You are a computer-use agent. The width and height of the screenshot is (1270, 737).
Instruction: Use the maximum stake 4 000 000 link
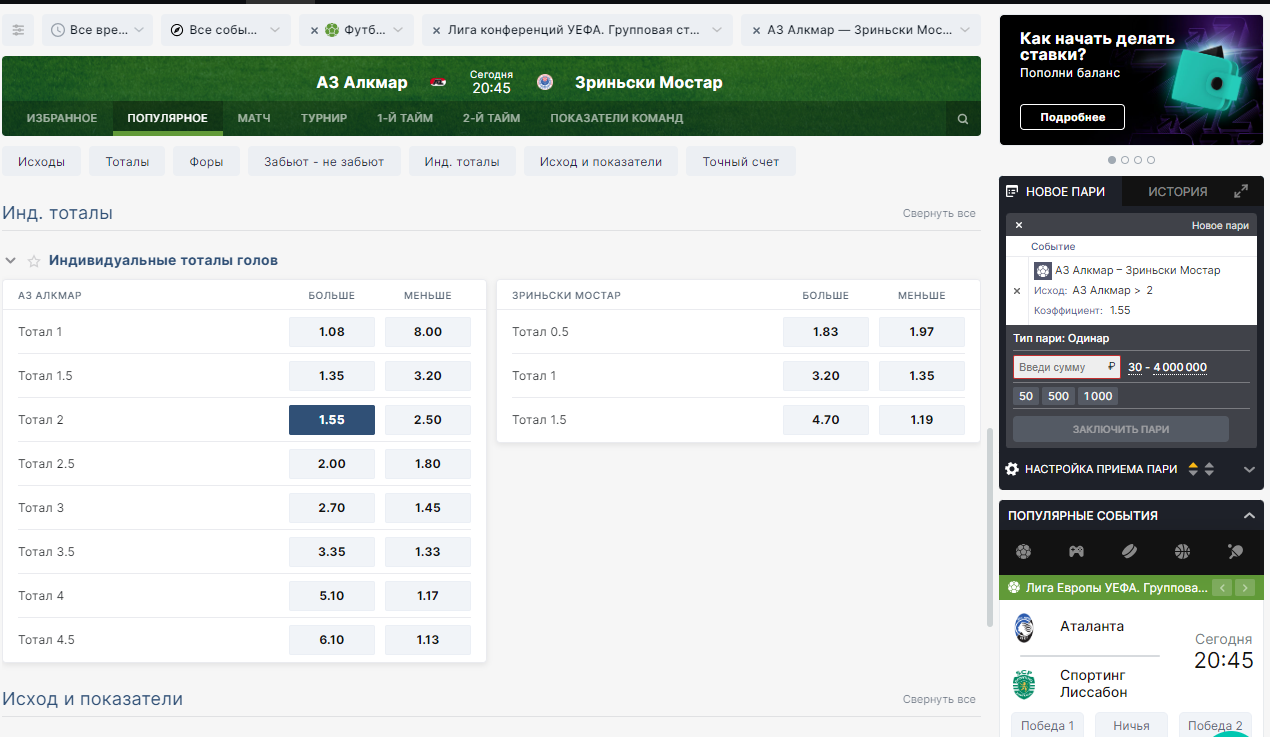pyautogui.click(x=1180, y=368)
